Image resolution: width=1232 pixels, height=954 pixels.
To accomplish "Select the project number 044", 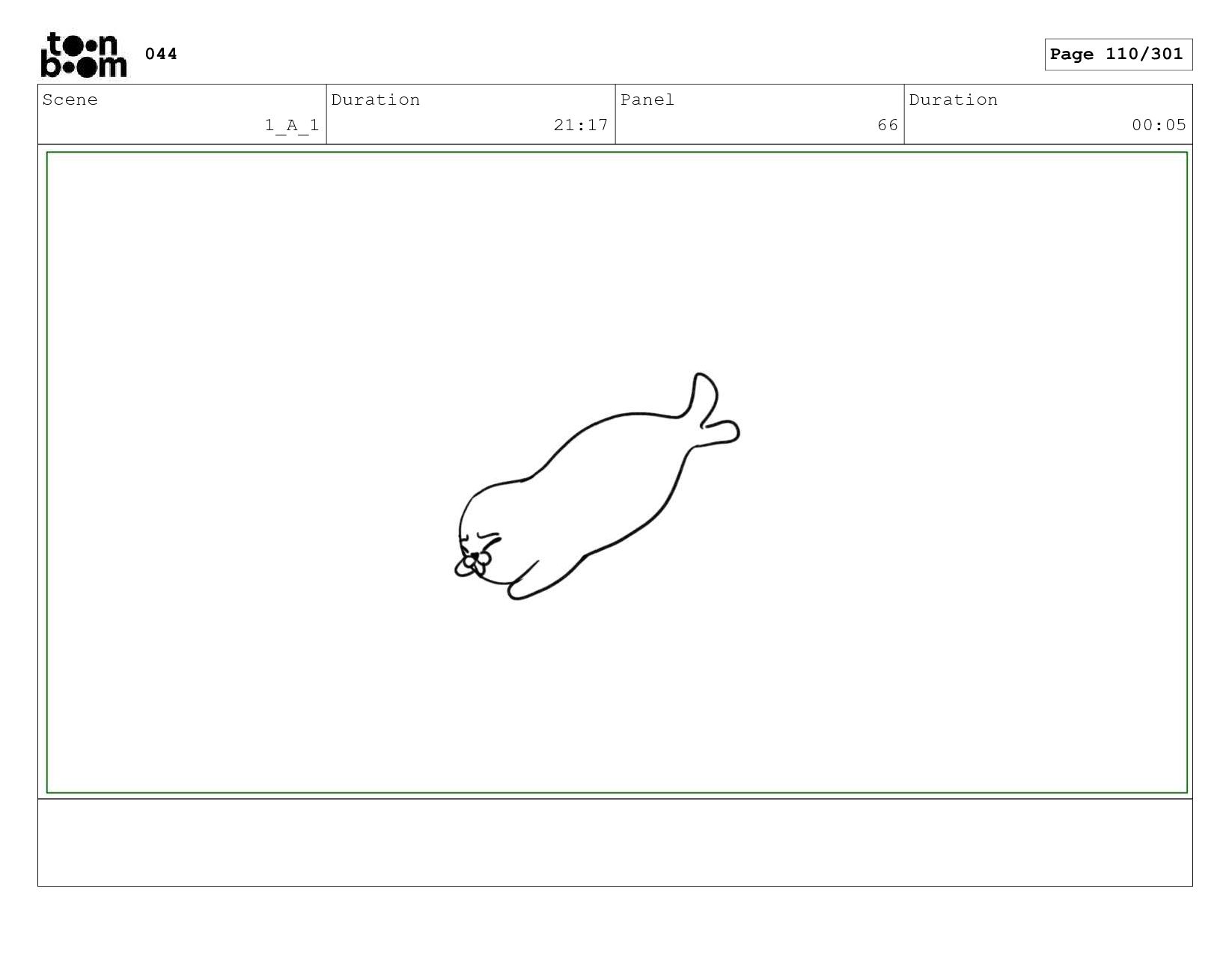I will click(x=161, y=54).
